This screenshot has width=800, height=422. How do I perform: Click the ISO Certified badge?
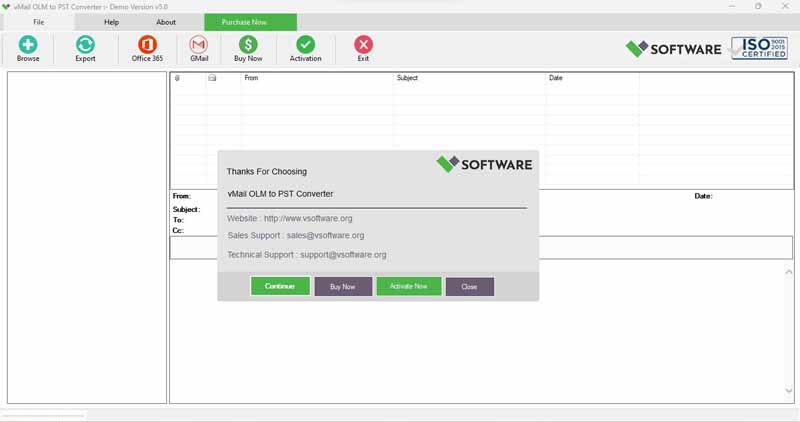759,48
